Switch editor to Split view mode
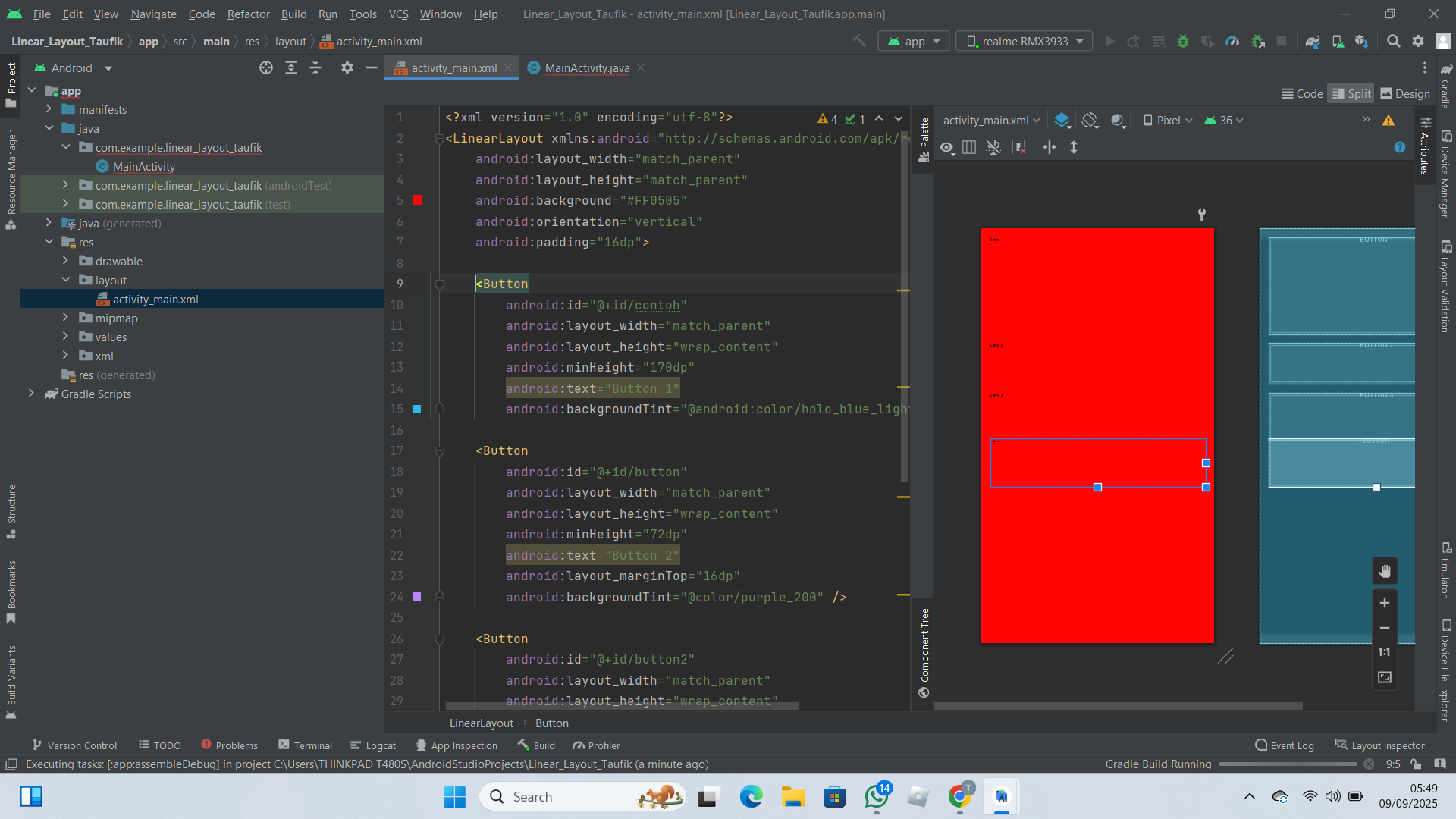This screenshot has width=1456, height=819. pos(1351,93)
